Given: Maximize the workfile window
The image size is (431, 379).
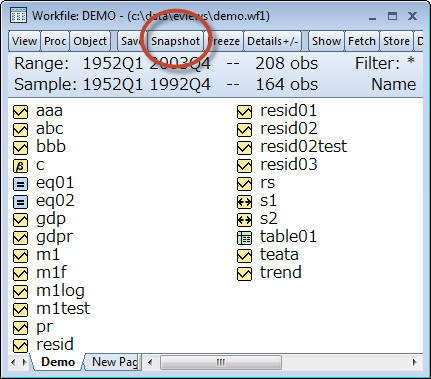Looking at the screenshot, I should (393, 16).
